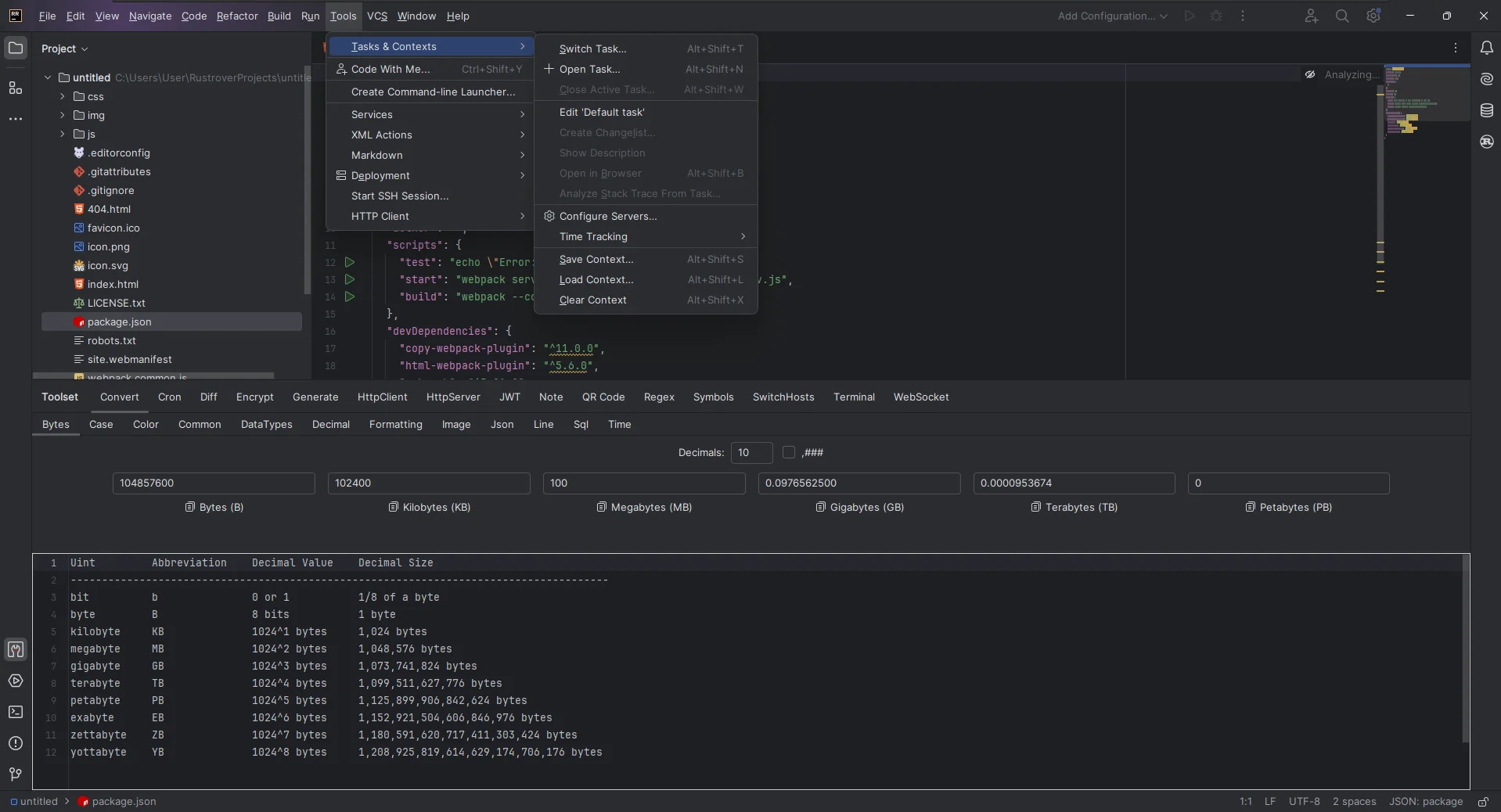
Task: Copy the Megabytes (MB) value icon
Action: pos(601,507)
